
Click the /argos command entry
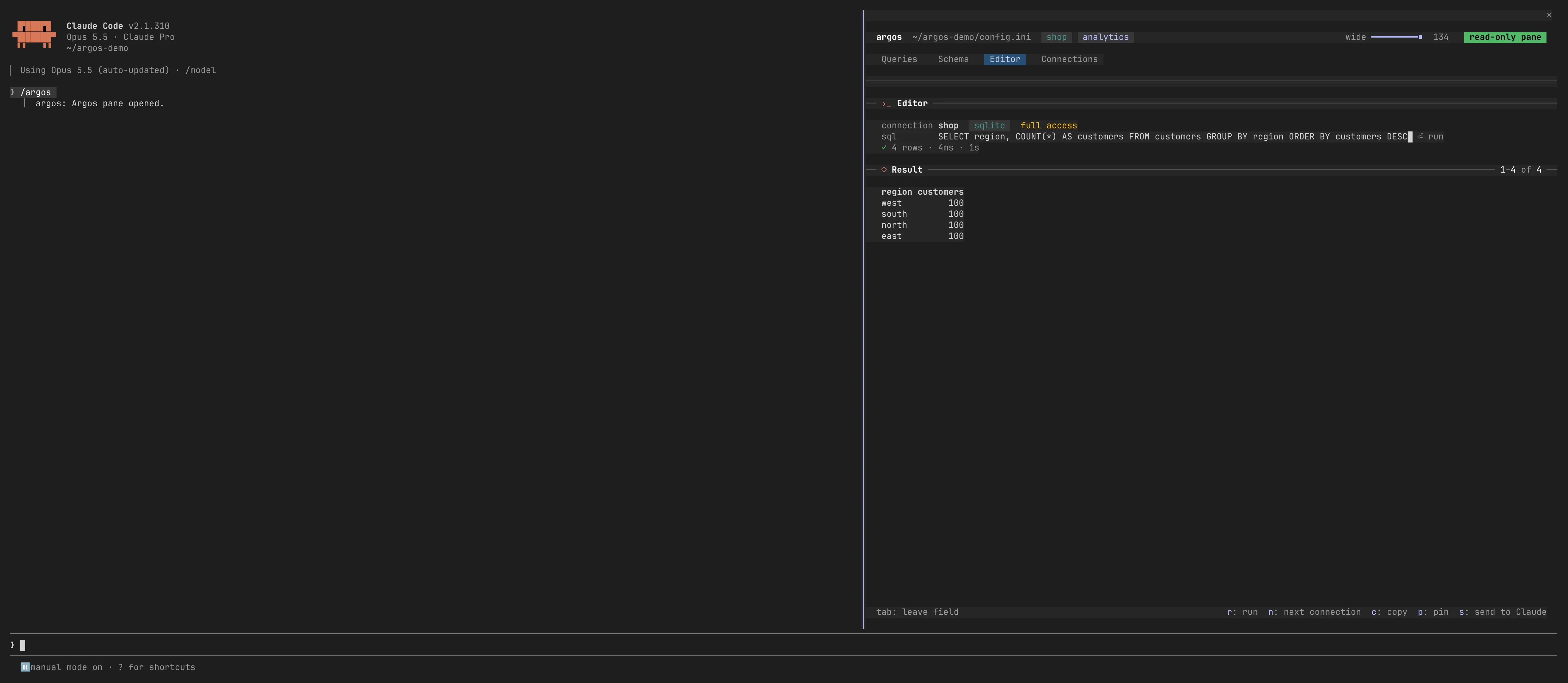[35, 92]
